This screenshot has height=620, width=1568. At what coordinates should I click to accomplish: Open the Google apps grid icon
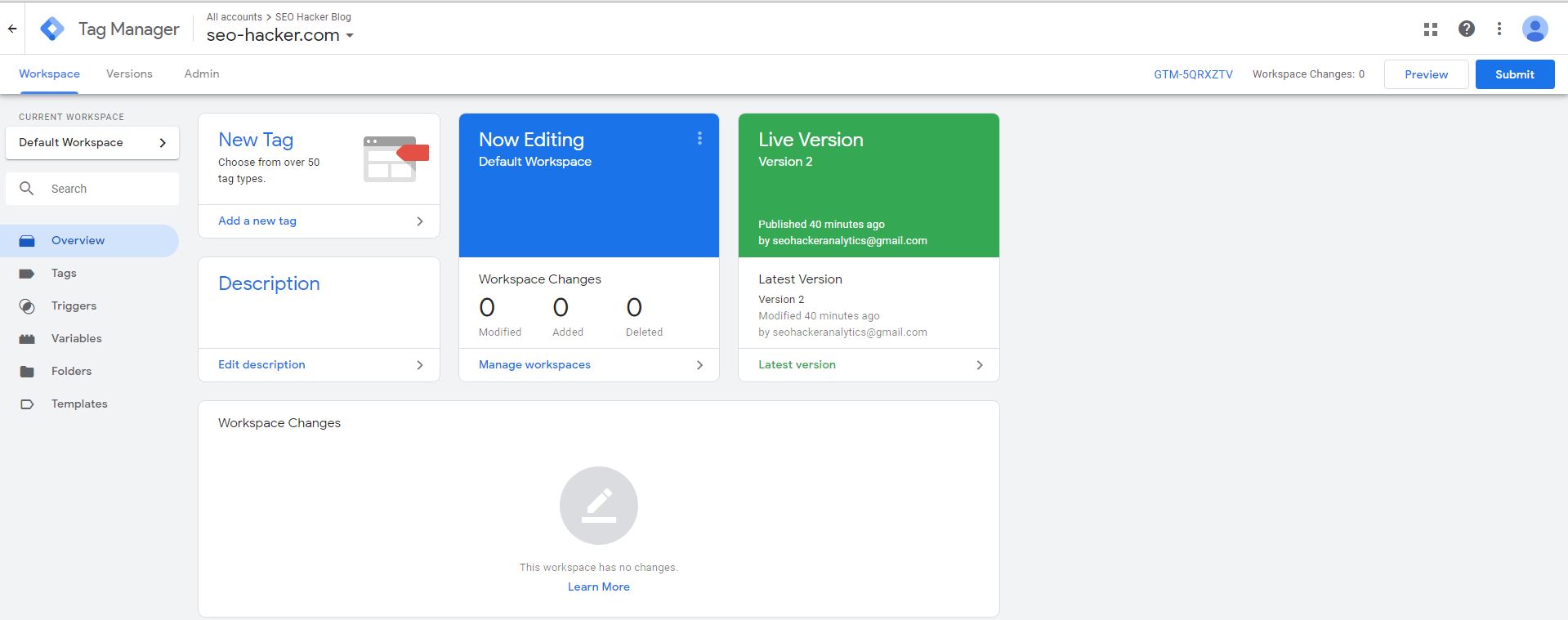1430,29
